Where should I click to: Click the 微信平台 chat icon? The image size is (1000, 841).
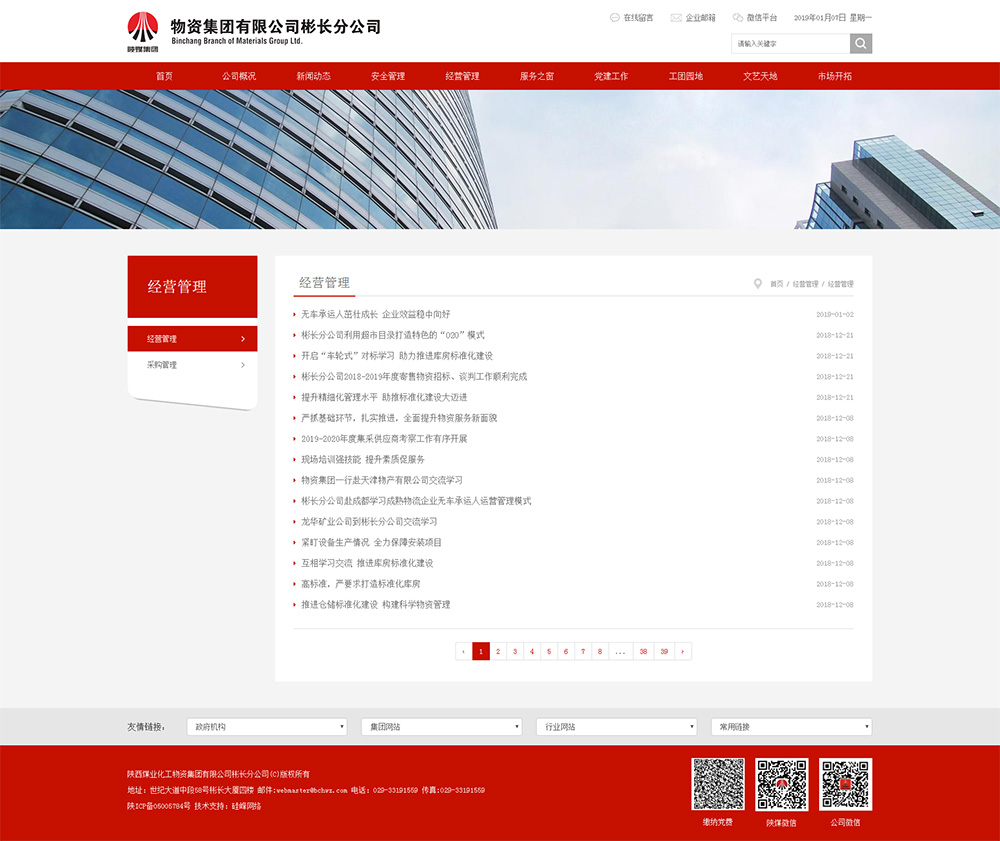738,18
